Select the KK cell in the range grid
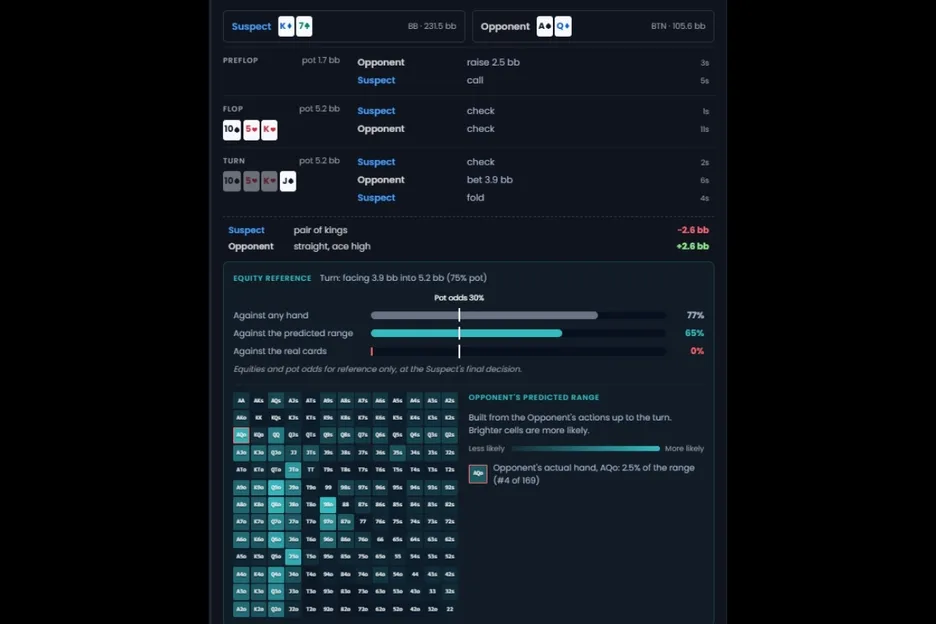The width and height of the screenshot is (936, 624). (x=258, y=417)
